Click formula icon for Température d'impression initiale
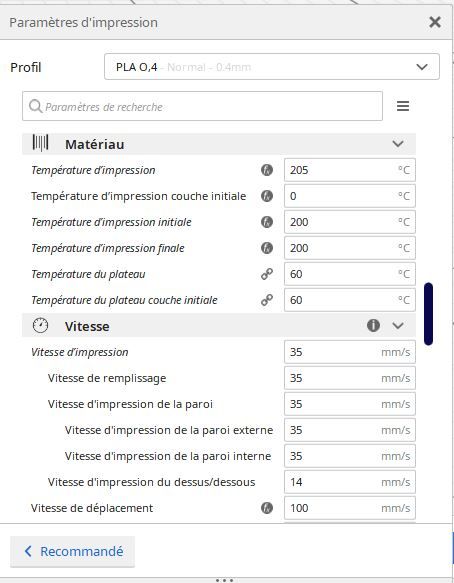This screenshot has height=583, width=454. coord(267,222)
